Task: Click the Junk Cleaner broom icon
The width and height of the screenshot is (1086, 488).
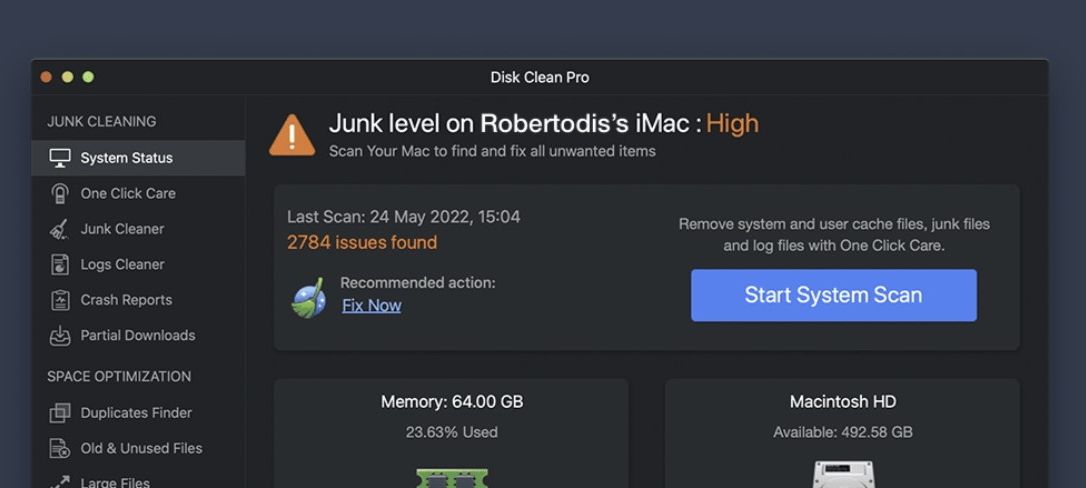Action: pos(60,229)
